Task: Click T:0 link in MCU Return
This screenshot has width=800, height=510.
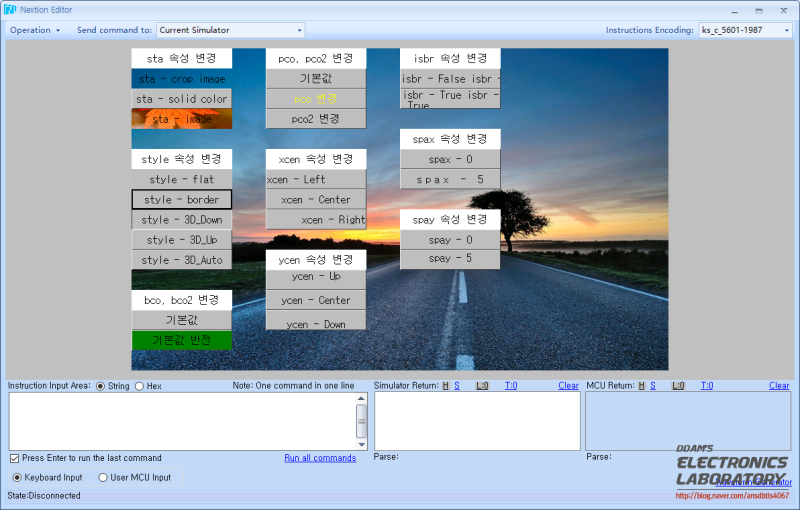Action: click(707, 386)
